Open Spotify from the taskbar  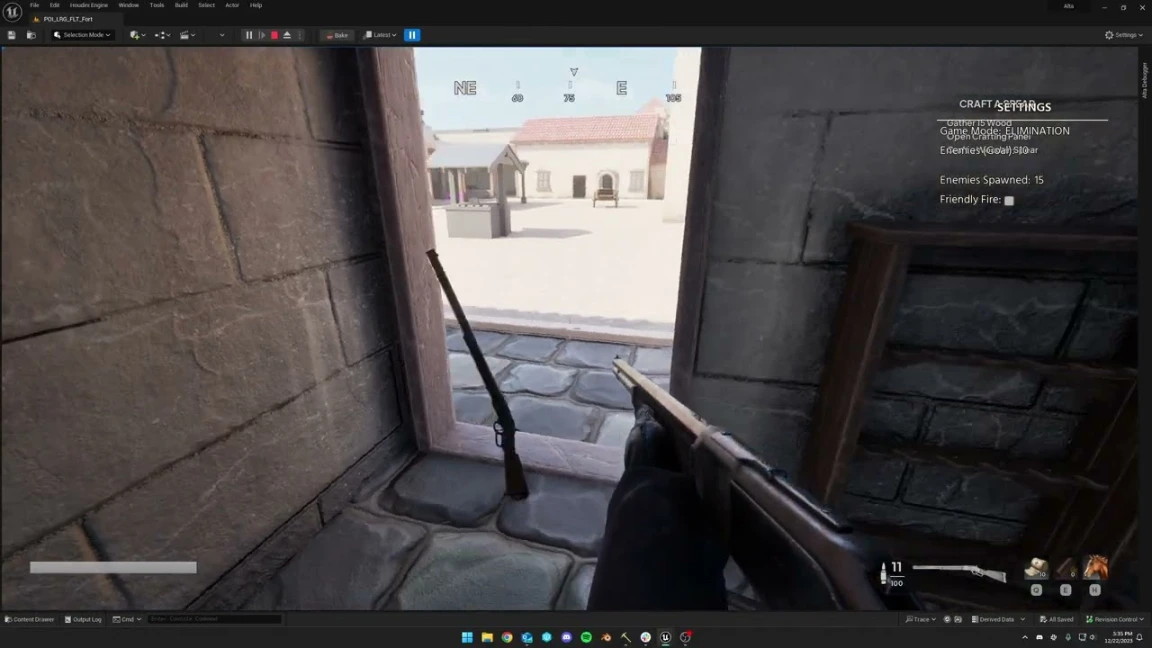(x=586, y=637)
